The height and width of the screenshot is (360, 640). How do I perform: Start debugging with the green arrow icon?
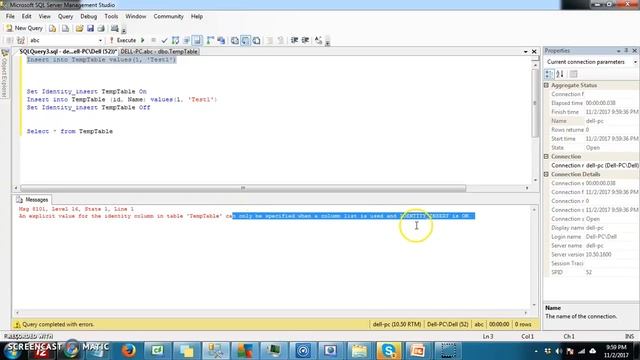click(x=143, y=40)
